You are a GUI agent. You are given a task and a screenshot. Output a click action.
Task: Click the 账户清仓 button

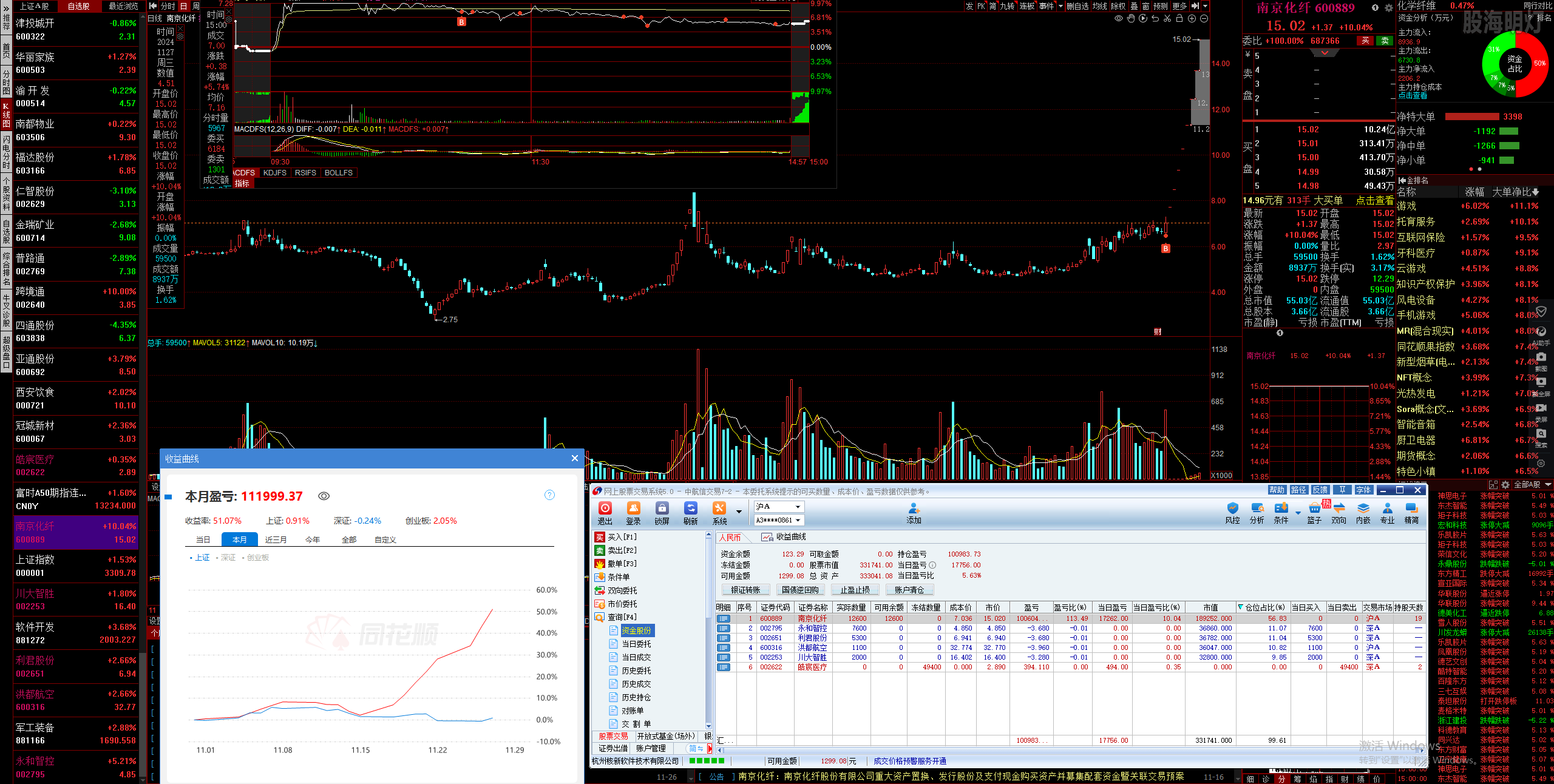909,590
